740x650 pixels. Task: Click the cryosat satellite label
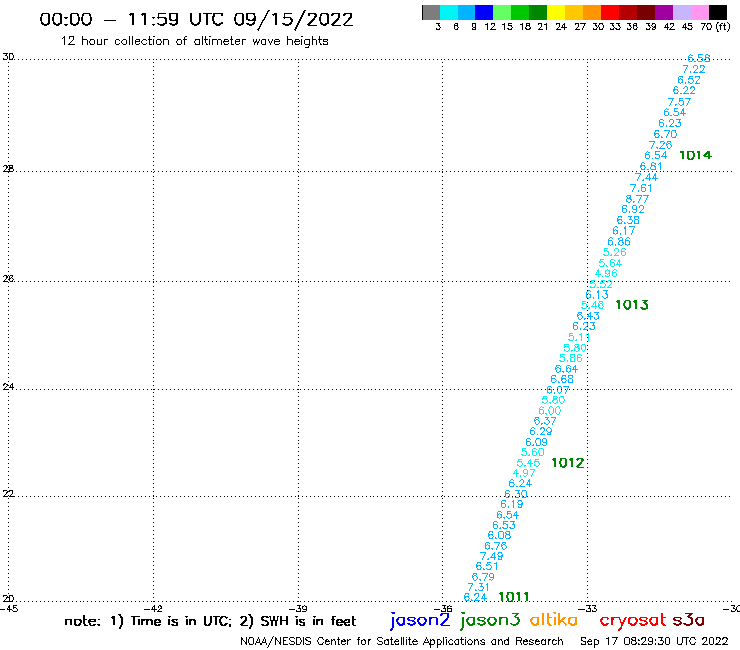(633, 620)
